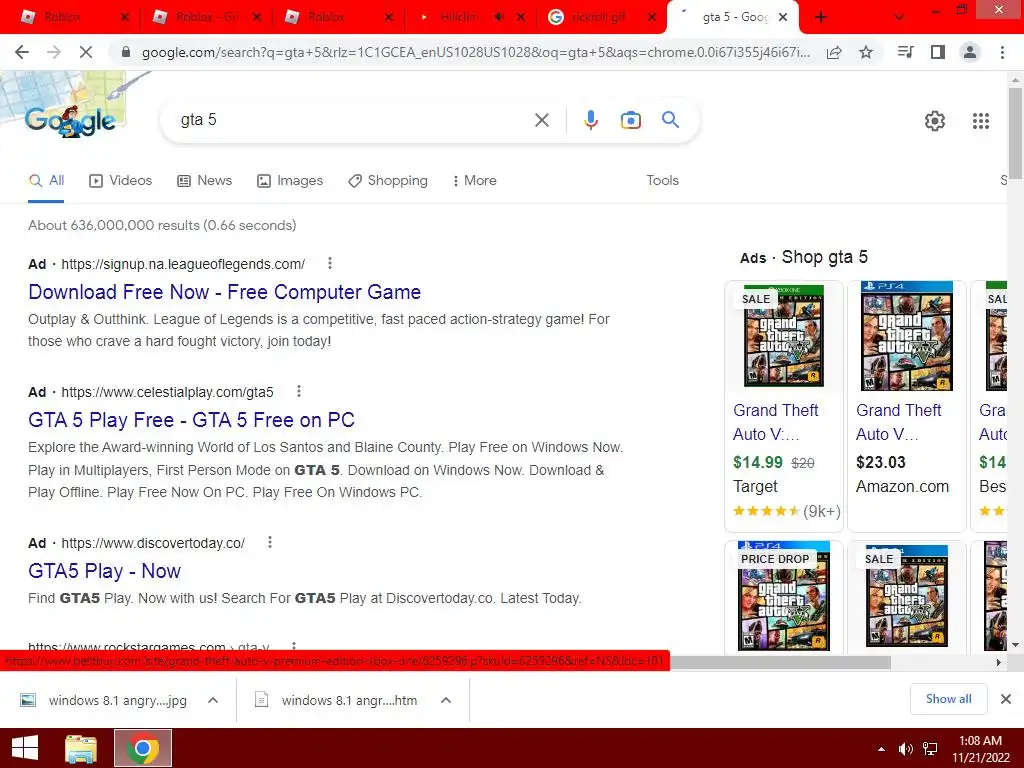
Task: Open options for League of Legends ad
Action: 330,263
